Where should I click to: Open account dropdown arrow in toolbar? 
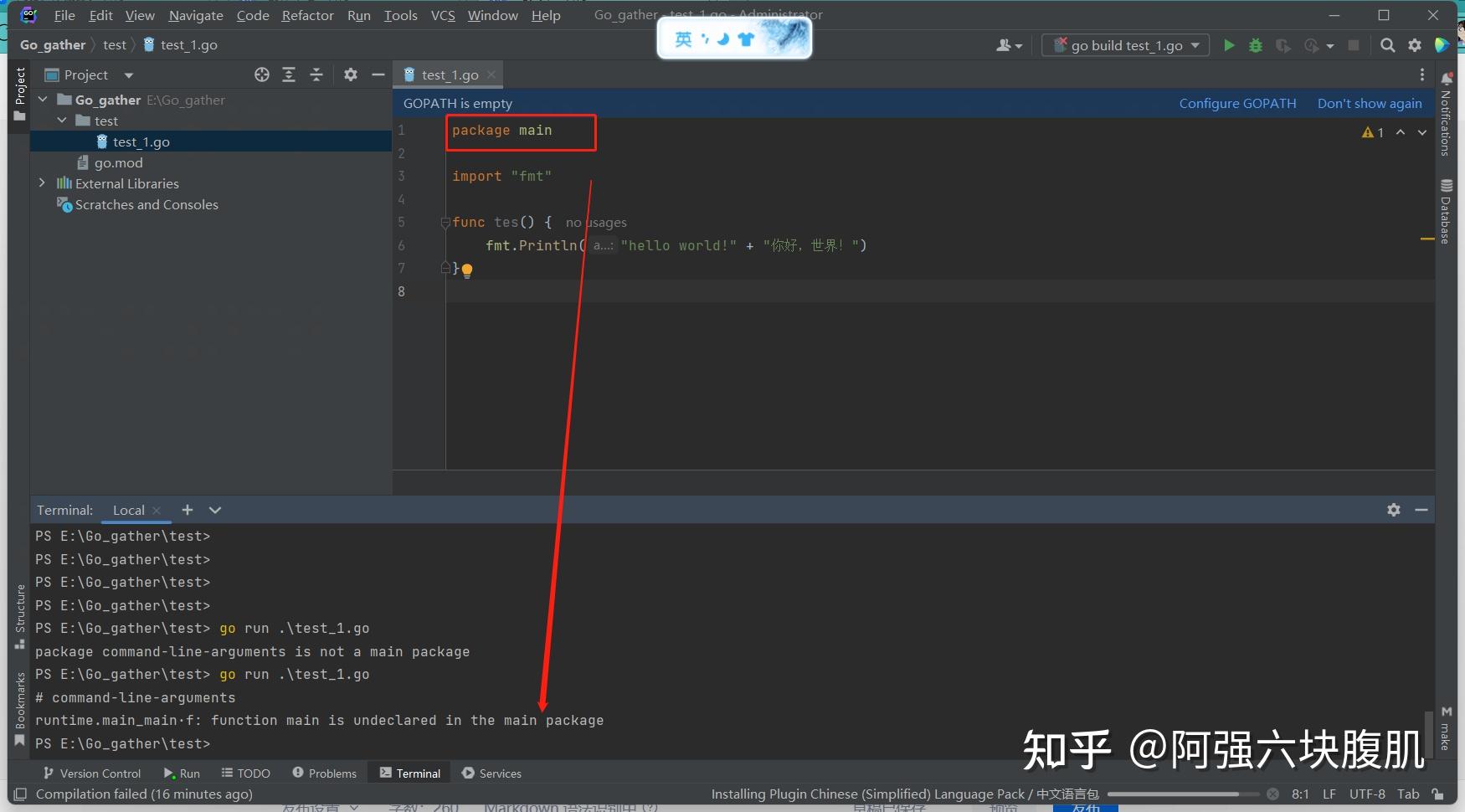coord(1019,46)
